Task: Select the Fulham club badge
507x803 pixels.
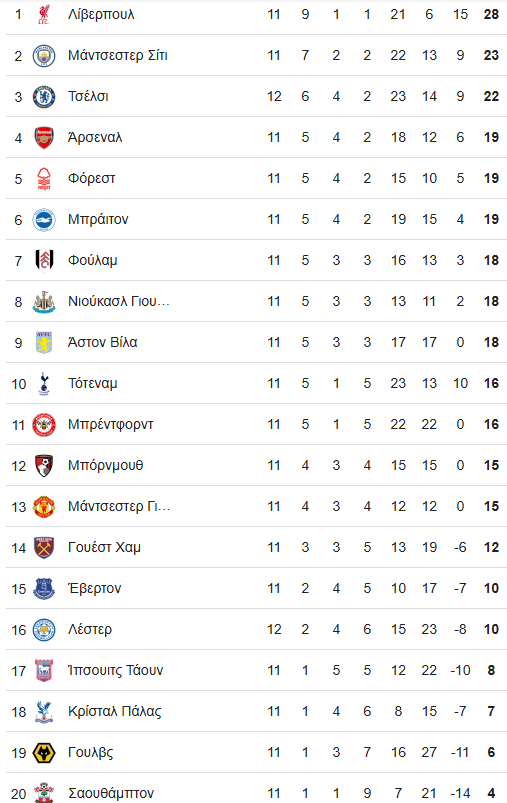Action: click(x=44, y=260)
